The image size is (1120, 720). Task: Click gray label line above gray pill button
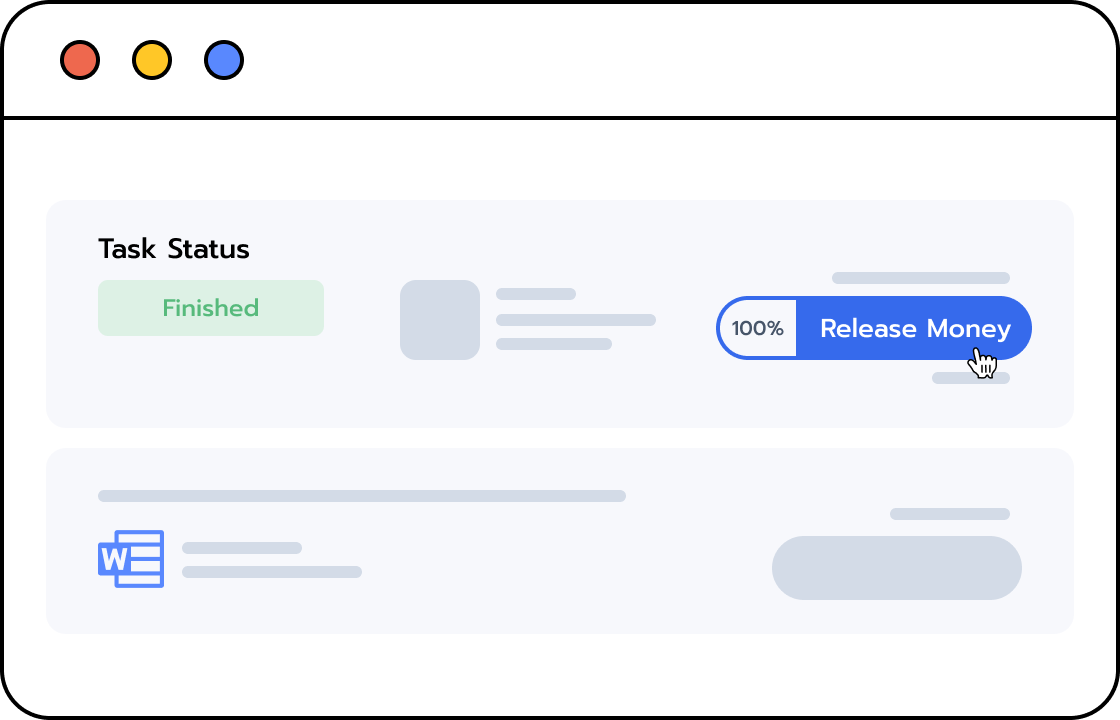(x=950, y=514)
